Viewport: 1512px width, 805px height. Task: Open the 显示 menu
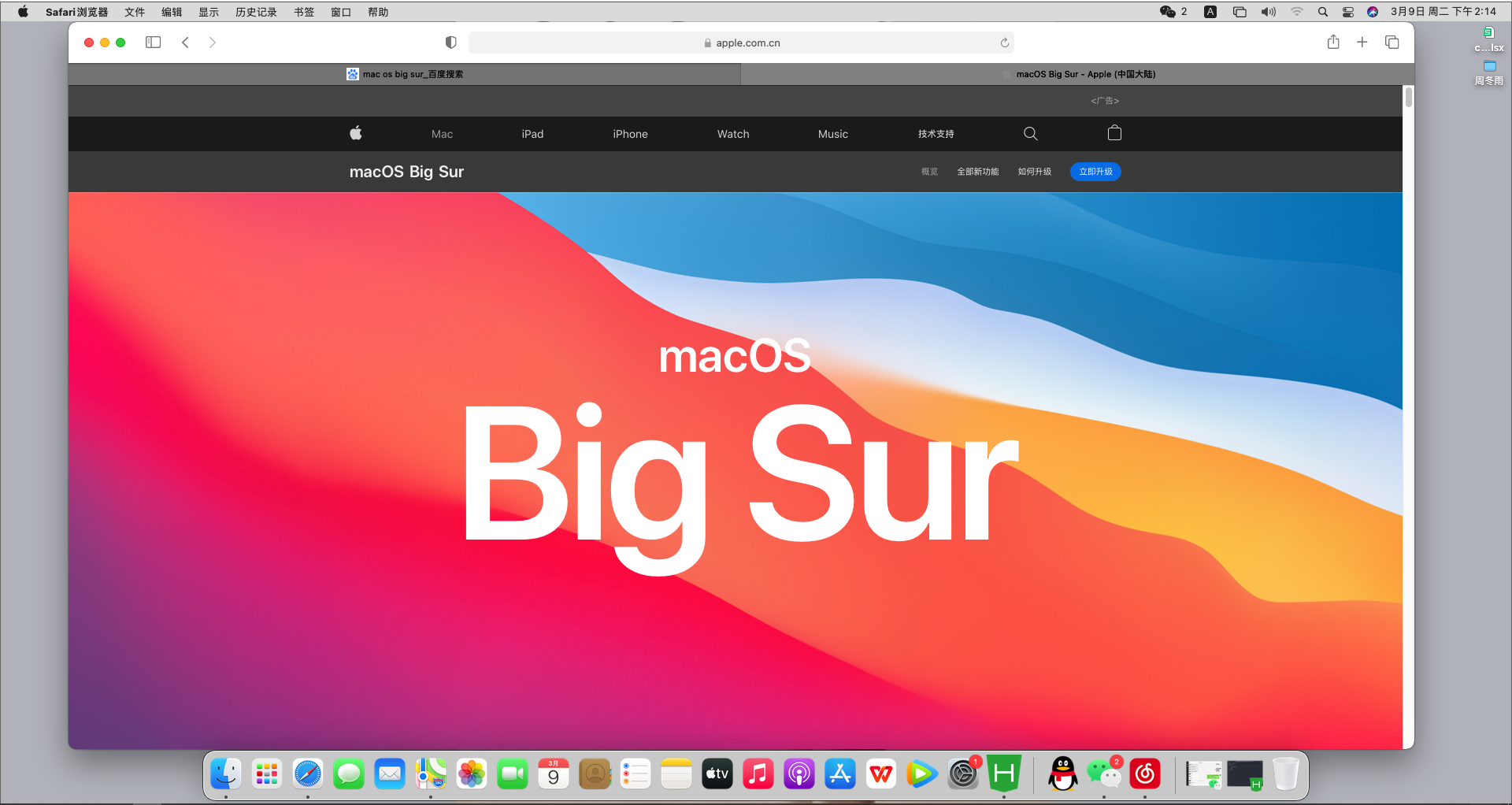(x=209, y=12)
